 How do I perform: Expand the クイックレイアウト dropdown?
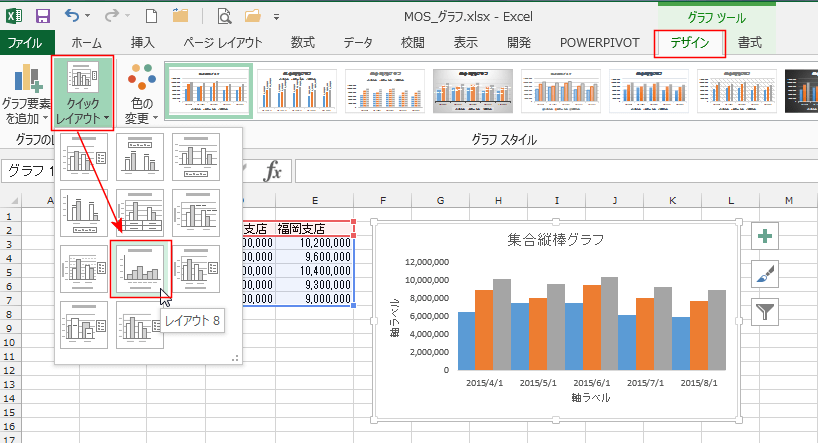point(83,94)
